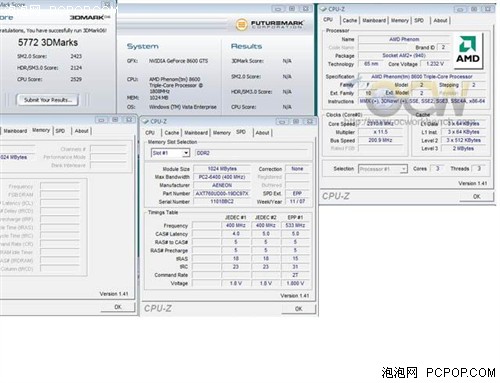The width and height of the screenshot is (500, 383).
Task: Click the Level 3 cache value 2 MBytes
Action: coord(463,149)
